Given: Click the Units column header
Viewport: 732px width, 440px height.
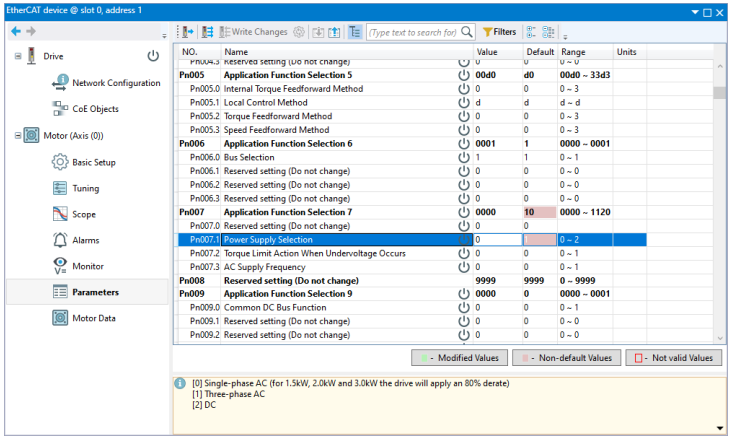Looking at the screenshot, I should click(x=629, y=52).
